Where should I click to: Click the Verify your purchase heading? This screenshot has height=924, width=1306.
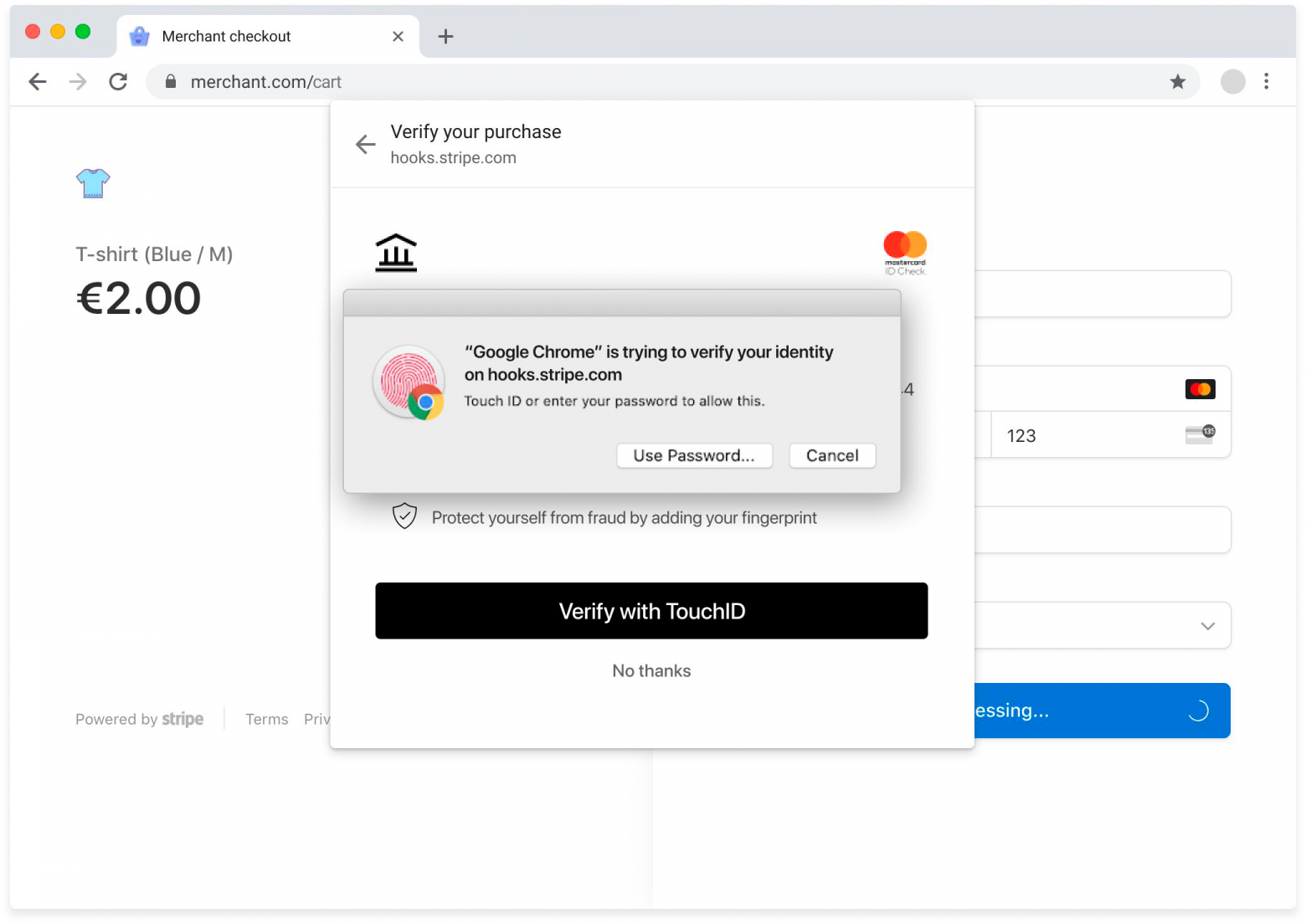point(476,131)
